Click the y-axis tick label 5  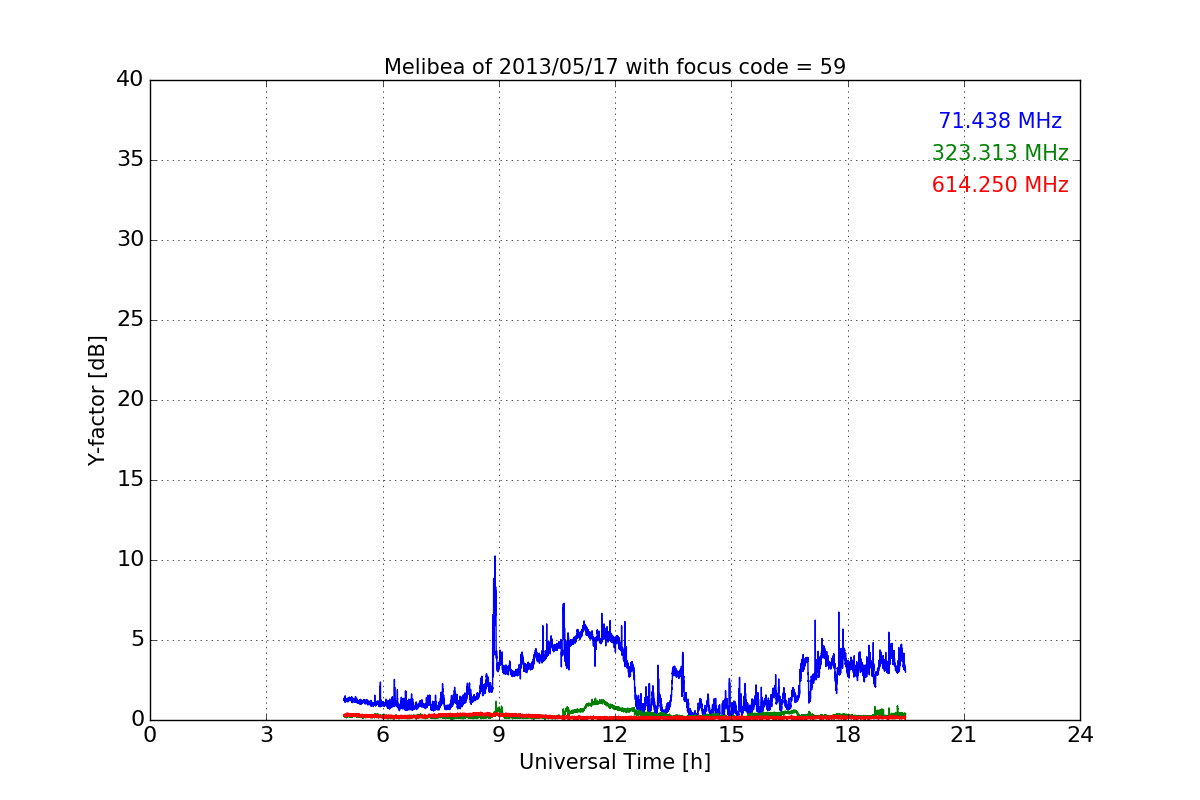click(x=137, y=640)
